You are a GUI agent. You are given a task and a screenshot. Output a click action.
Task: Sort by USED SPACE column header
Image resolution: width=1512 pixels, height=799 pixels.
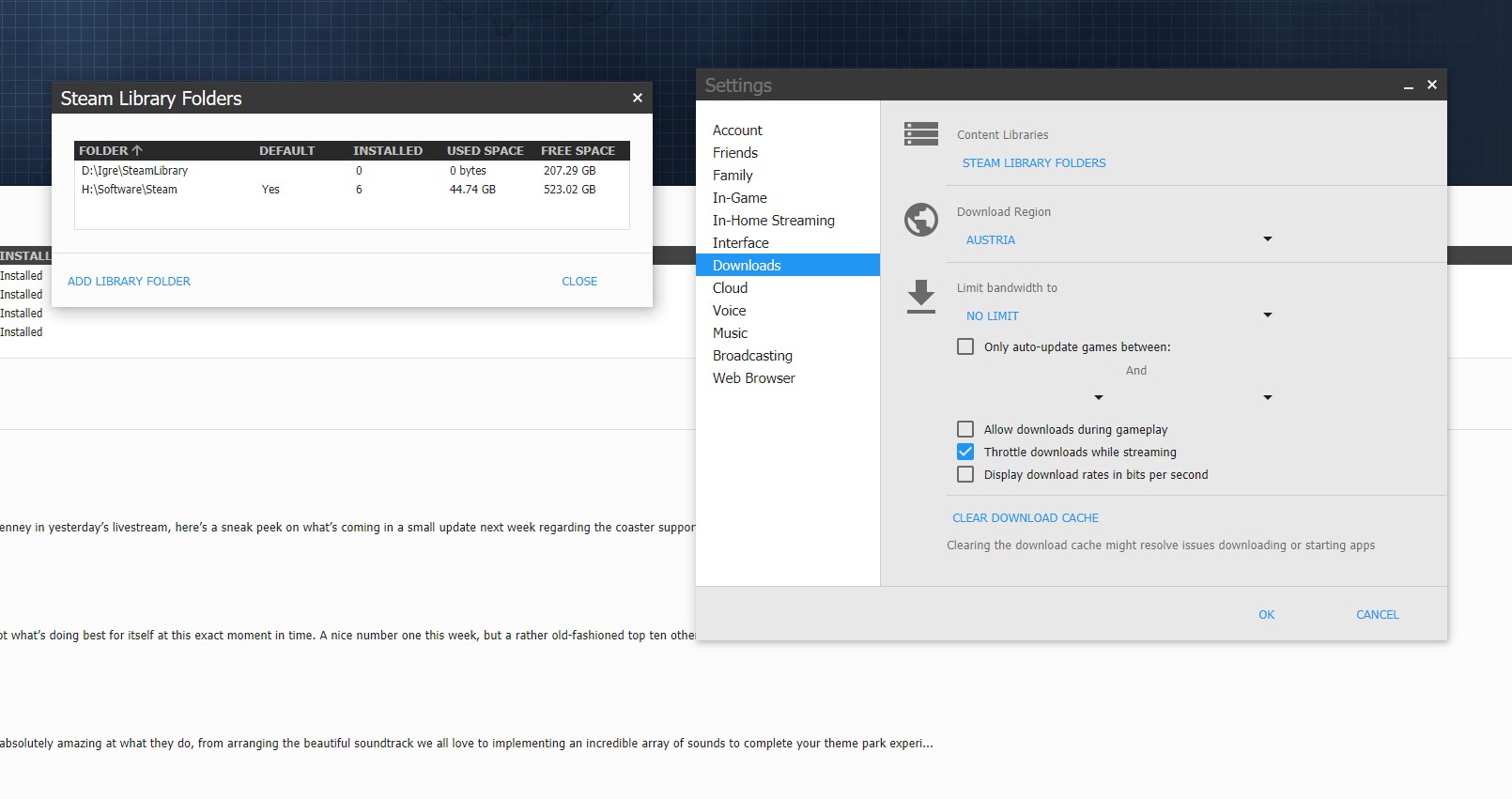486,150
